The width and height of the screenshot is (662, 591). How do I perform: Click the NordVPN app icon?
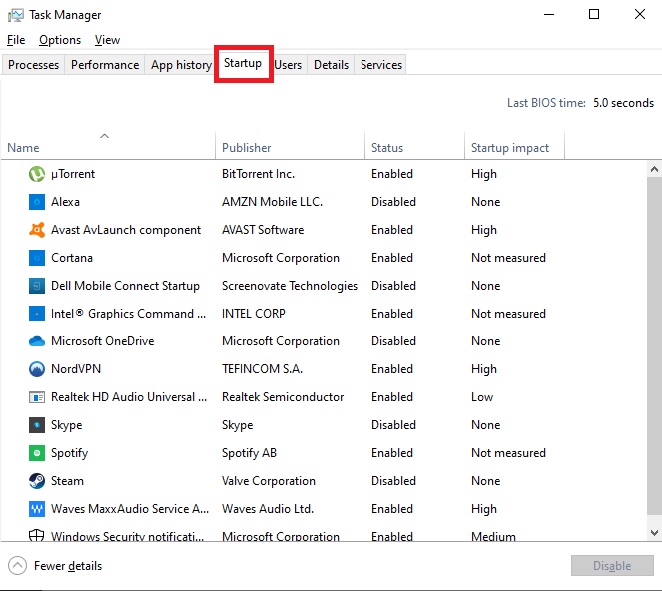37,369
